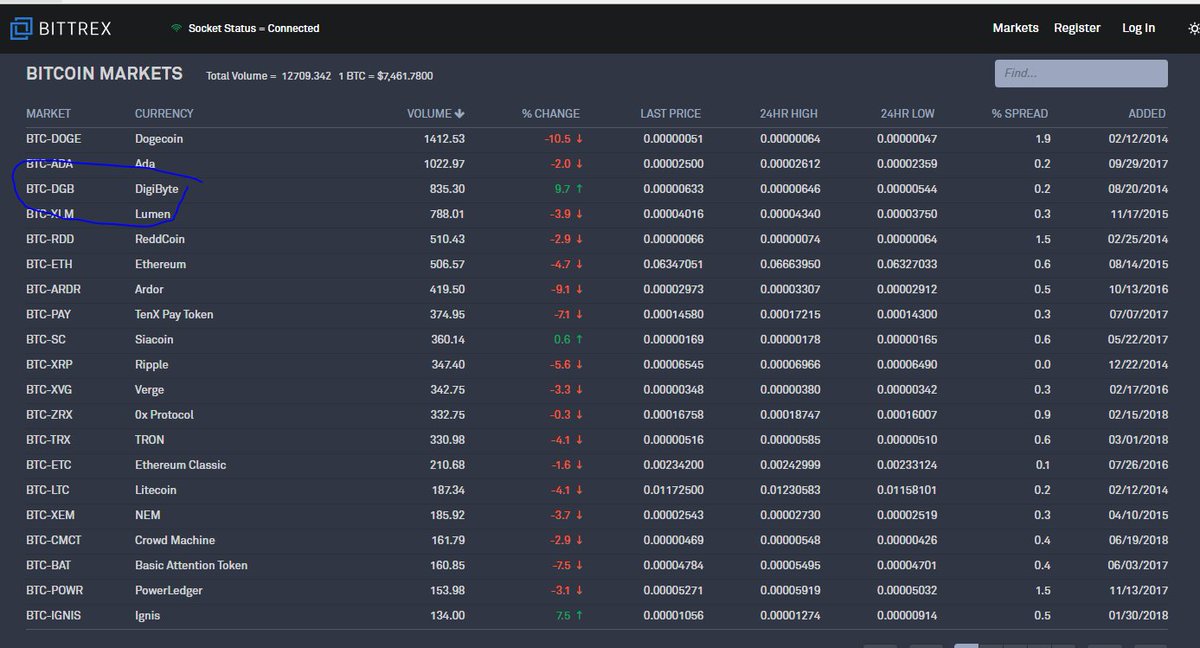Open the BTC-LTC market

48,490
